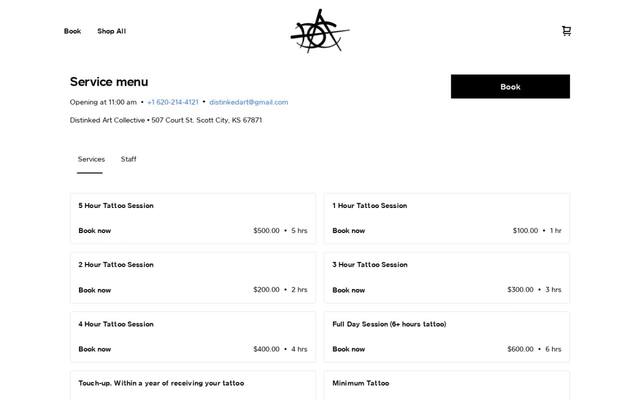Image resolution: width=640 pixels, height=400 pixels.
Task: Open the Book navigation link
Action: [x=72, y=31]
